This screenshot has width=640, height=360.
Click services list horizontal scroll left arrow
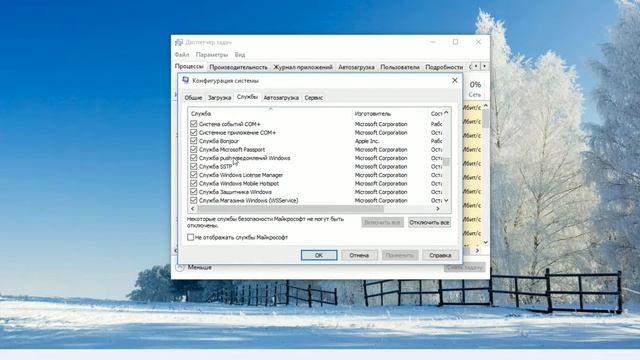[193, 209]
